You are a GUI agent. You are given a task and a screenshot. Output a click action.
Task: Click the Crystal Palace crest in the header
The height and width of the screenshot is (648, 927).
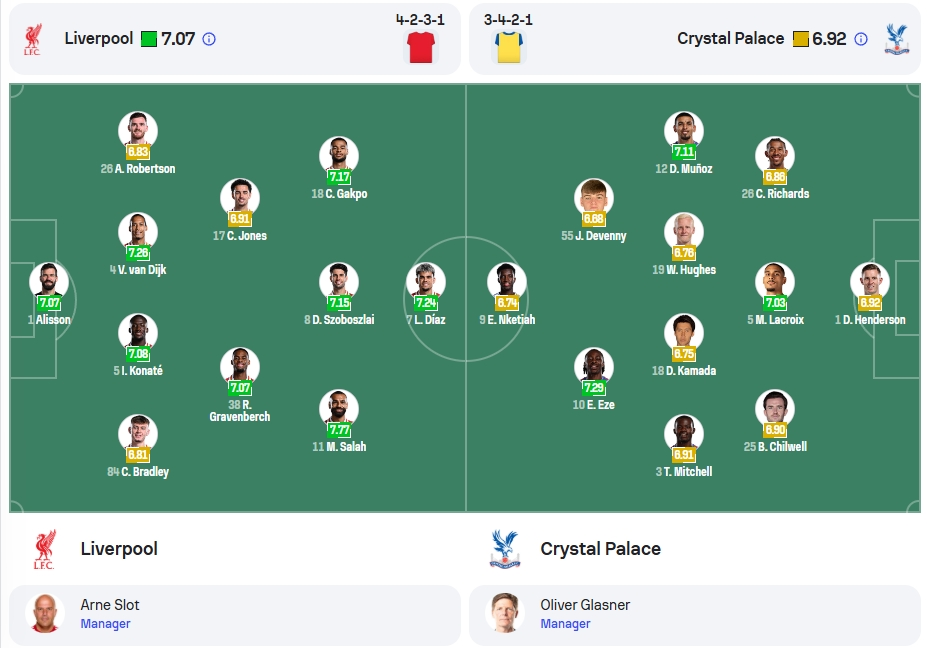(896, 39)
